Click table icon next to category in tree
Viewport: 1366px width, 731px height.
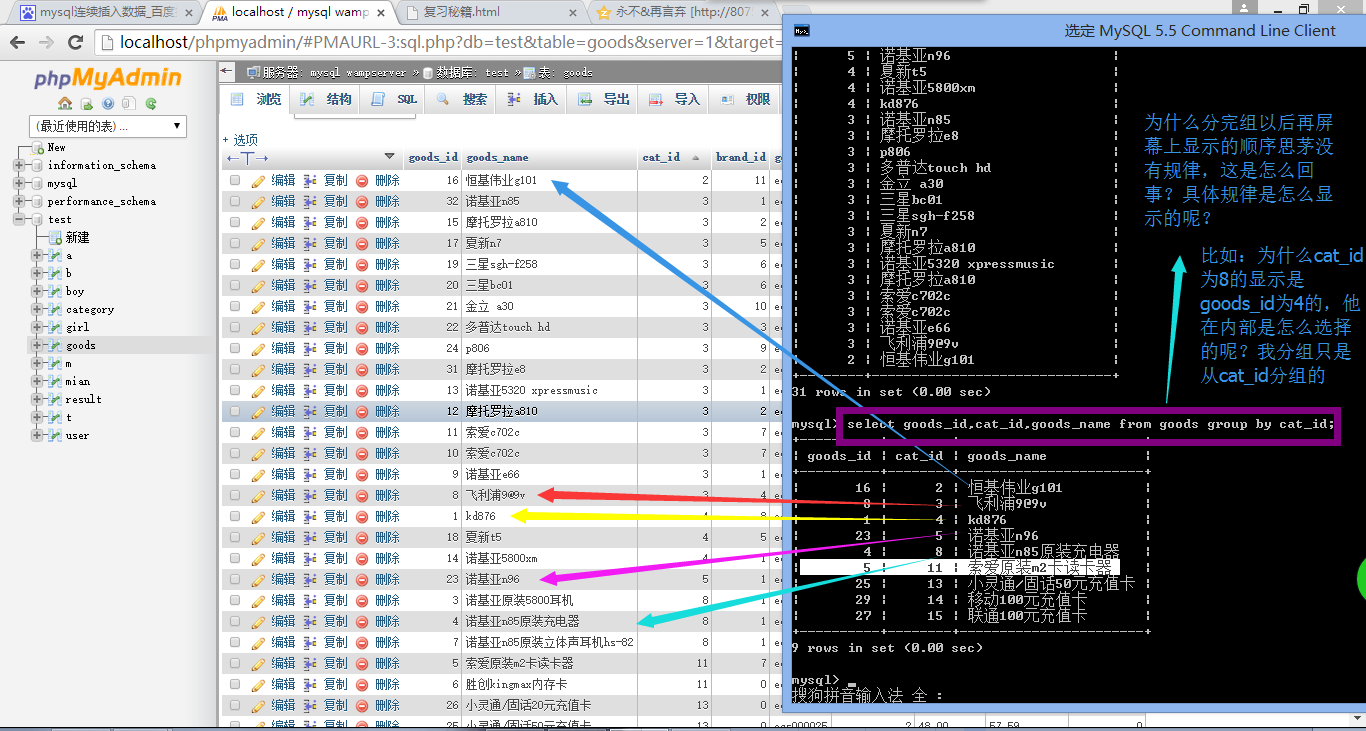pos(53,309)
